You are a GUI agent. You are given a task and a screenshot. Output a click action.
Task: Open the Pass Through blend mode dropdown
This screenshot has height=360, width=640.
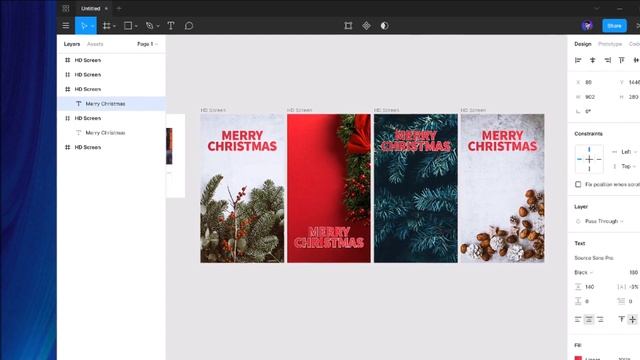pyautogui.click(x=604, y=221)
